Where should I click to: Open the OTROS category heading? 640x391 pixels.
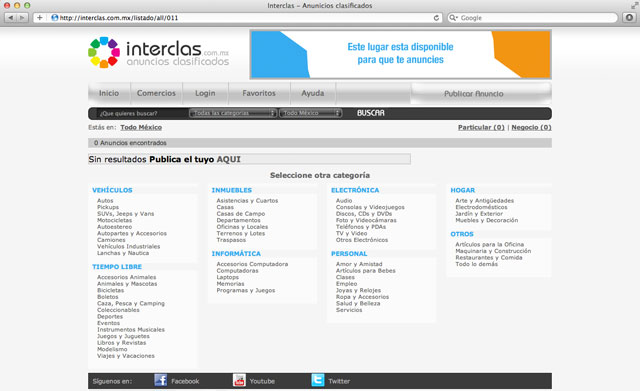click(x=462, y=234)
